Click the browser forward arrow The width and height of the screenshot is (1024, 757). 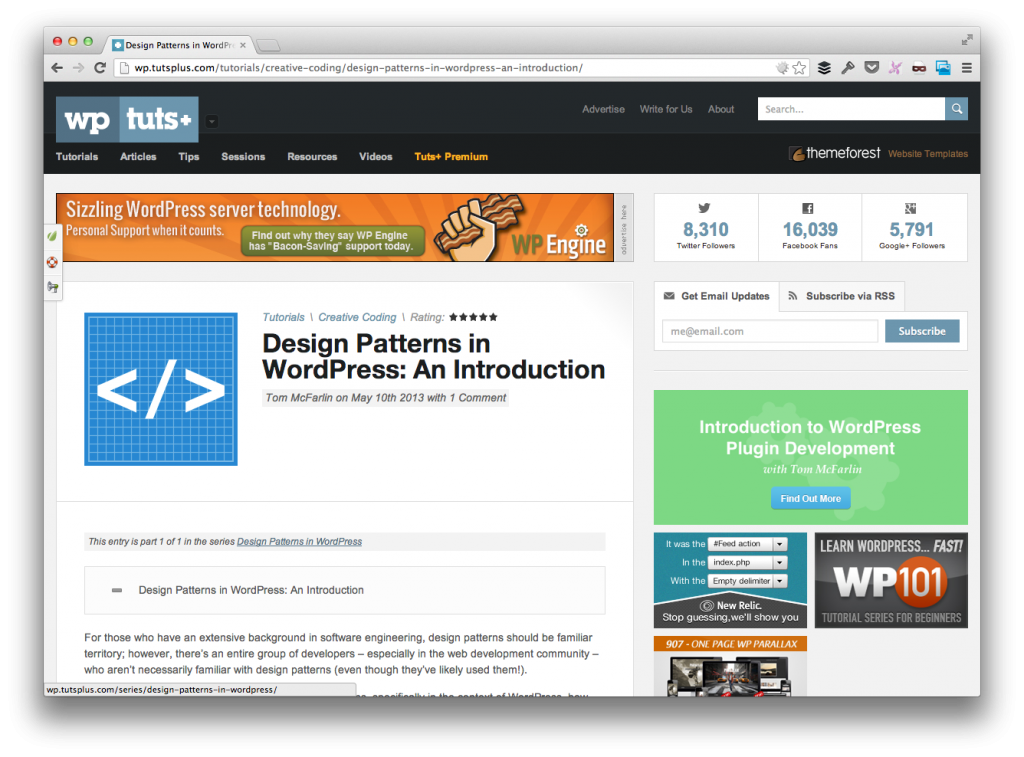point(78,68)
